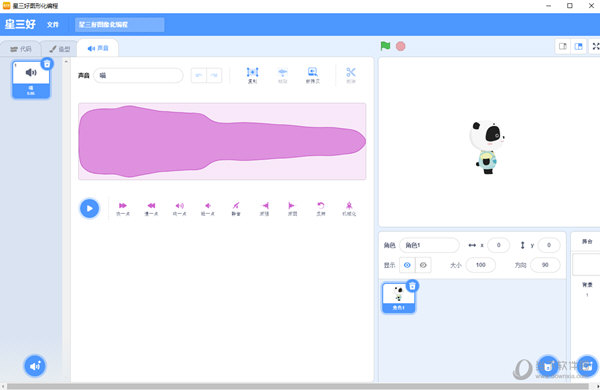The image size is (600, 390).
Task: Enter full screen stage mode
Action: point(595,46)
